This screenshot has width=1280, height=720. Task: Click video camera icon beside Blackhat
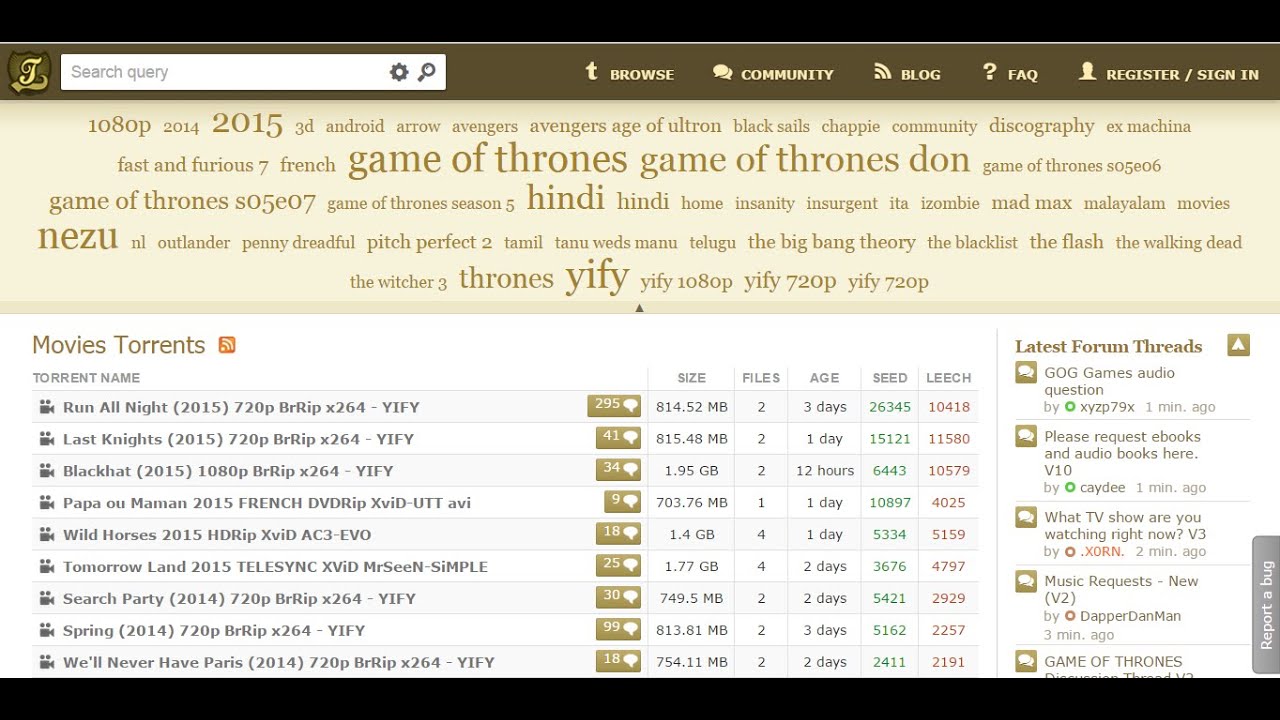point(46,471)
